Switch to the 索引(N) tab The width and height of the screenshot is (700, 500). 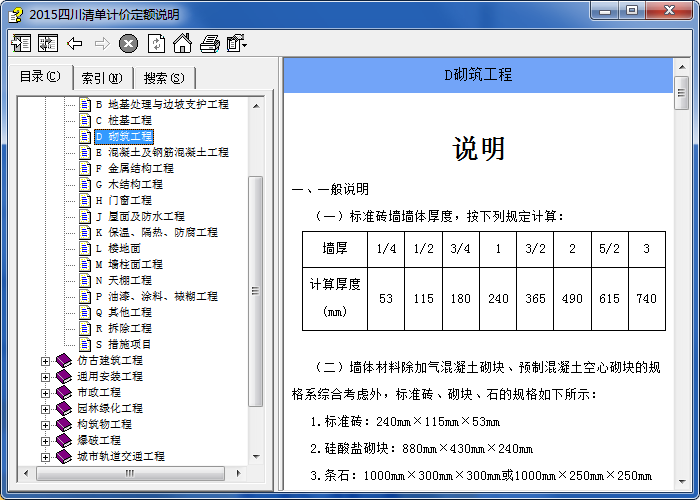[x=102, y=79]
